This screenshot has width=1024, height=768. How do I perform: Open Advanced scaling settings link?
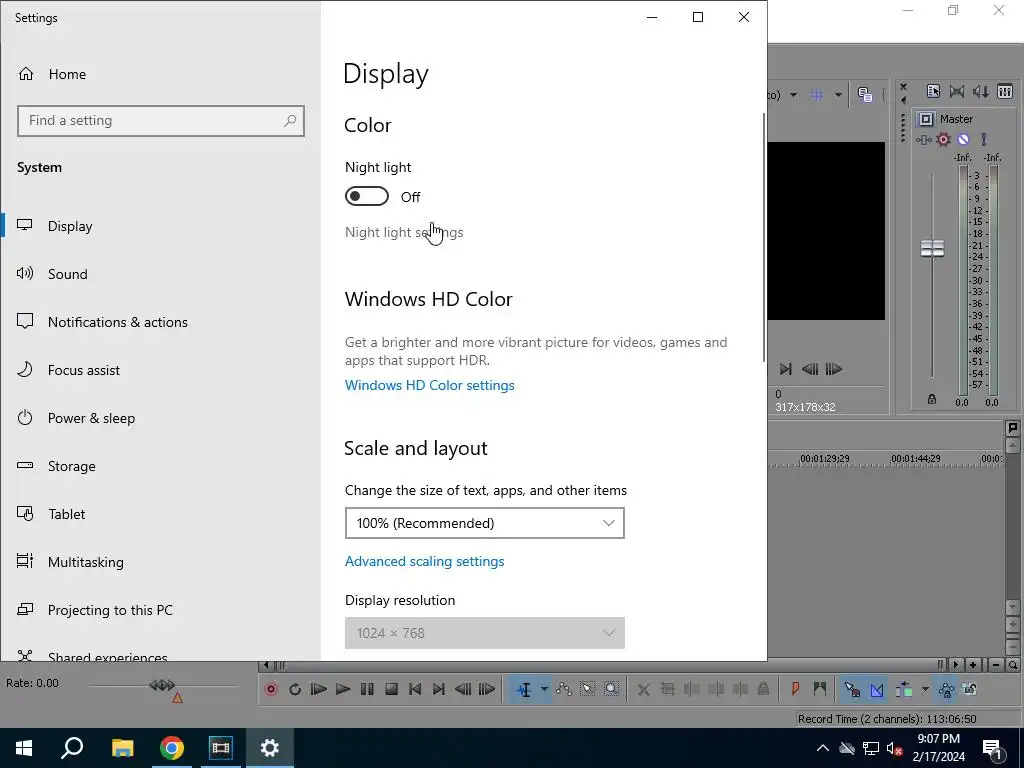click(x=424, y=562)
